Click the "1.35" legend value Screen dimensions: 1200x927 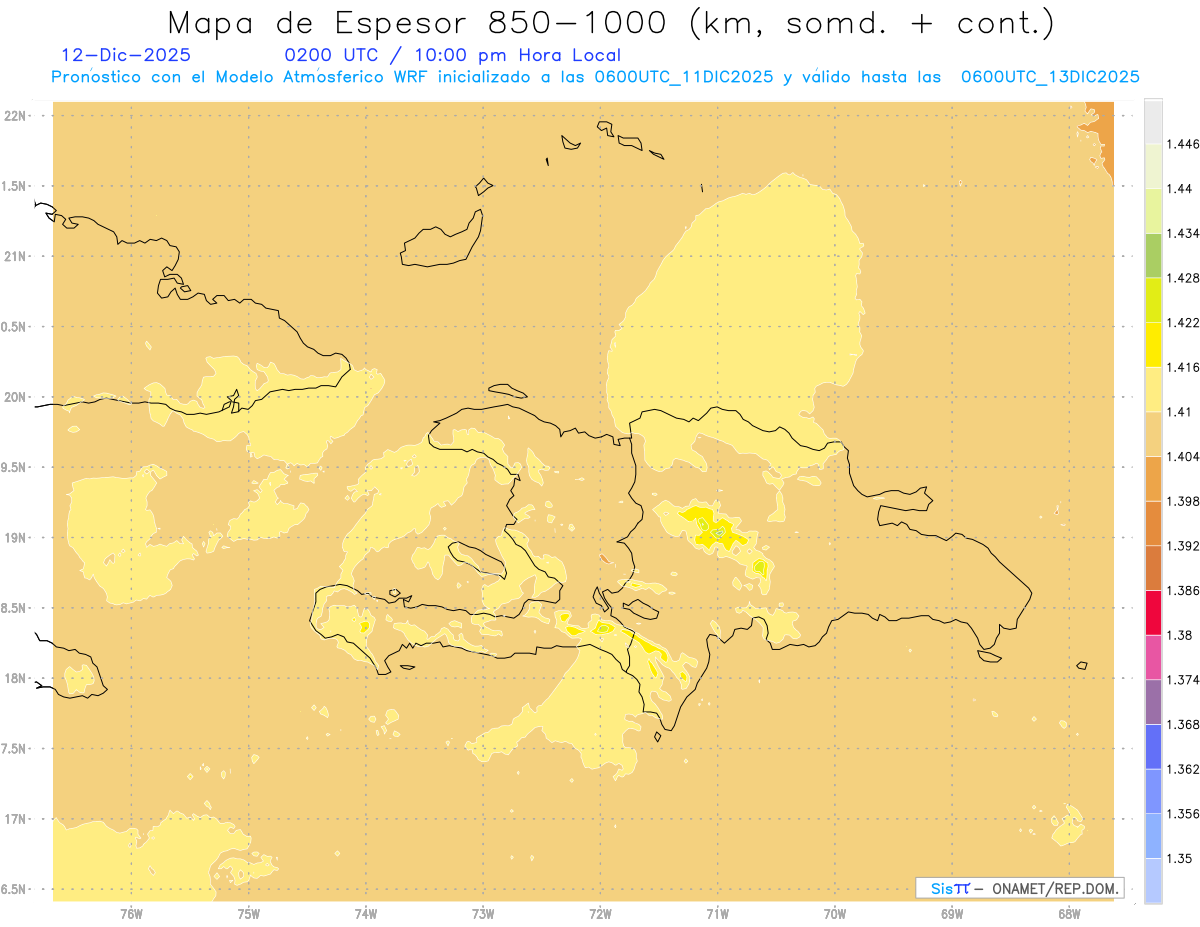[1179, 858]
